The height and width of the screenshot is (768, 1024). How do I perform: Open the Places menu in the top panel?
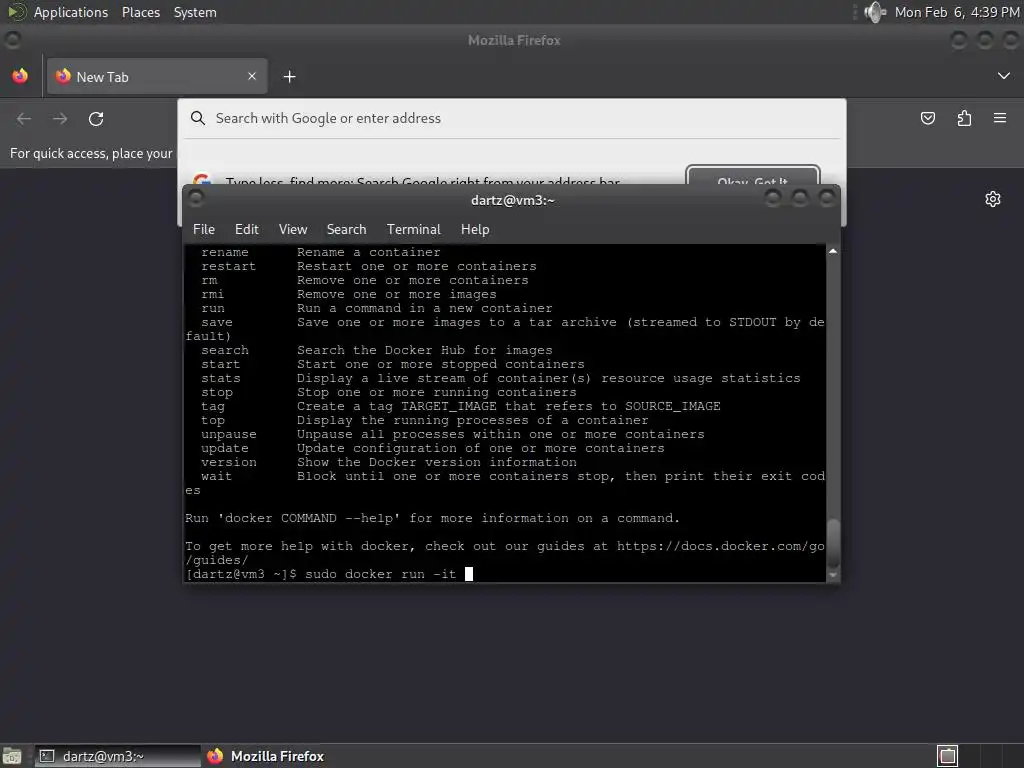(140, 12)
